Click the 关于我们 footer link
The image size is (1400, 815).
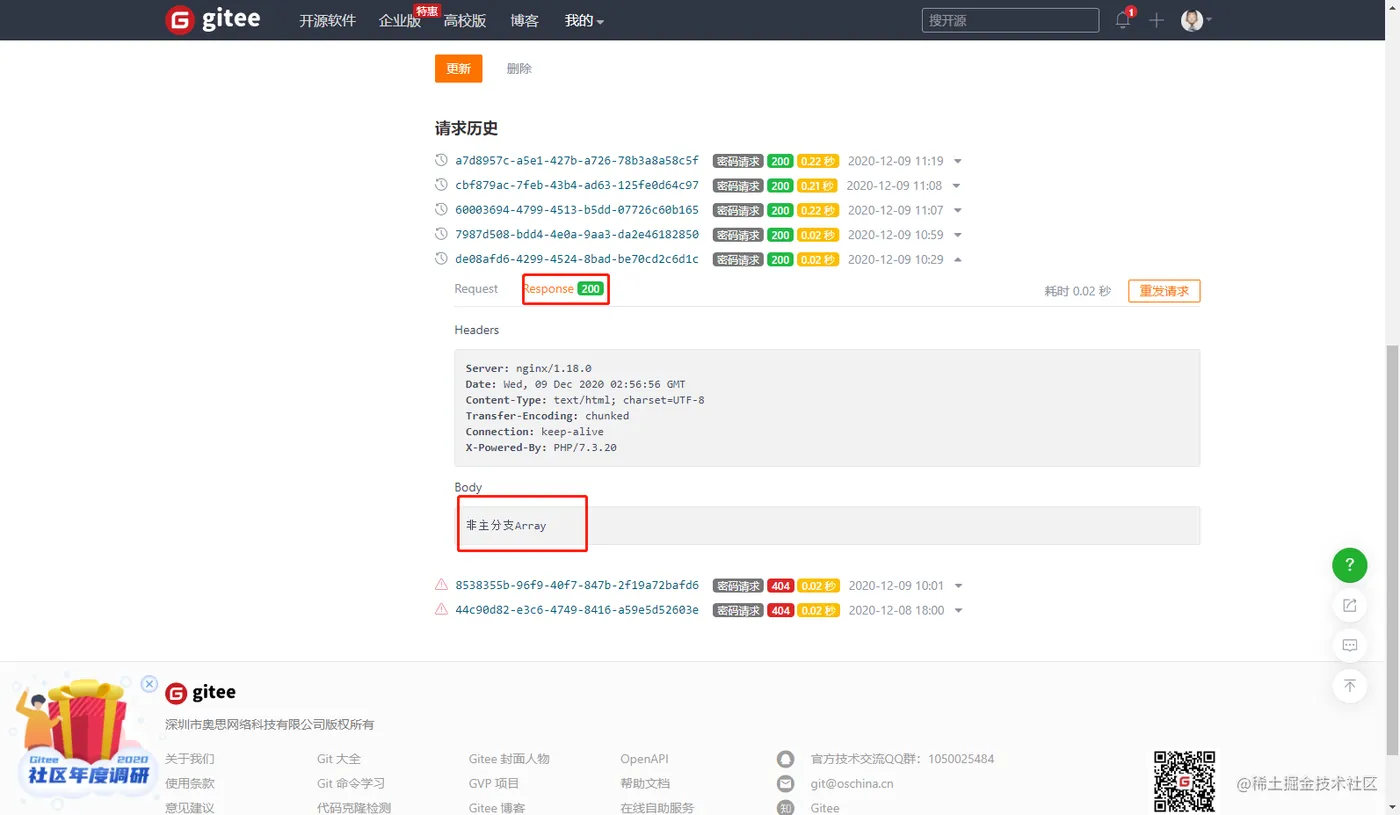click(190, 759)
